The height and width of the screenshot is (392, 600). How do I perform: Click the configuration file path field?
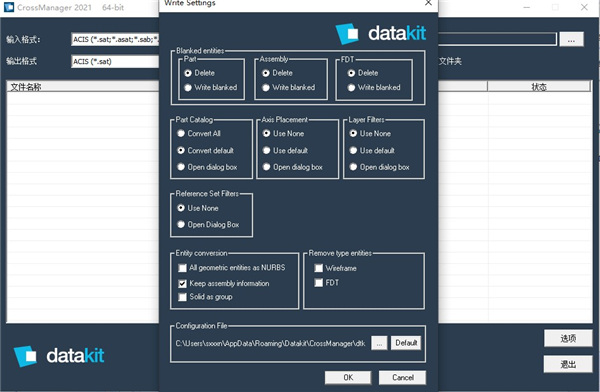click(x=271, y=343)
